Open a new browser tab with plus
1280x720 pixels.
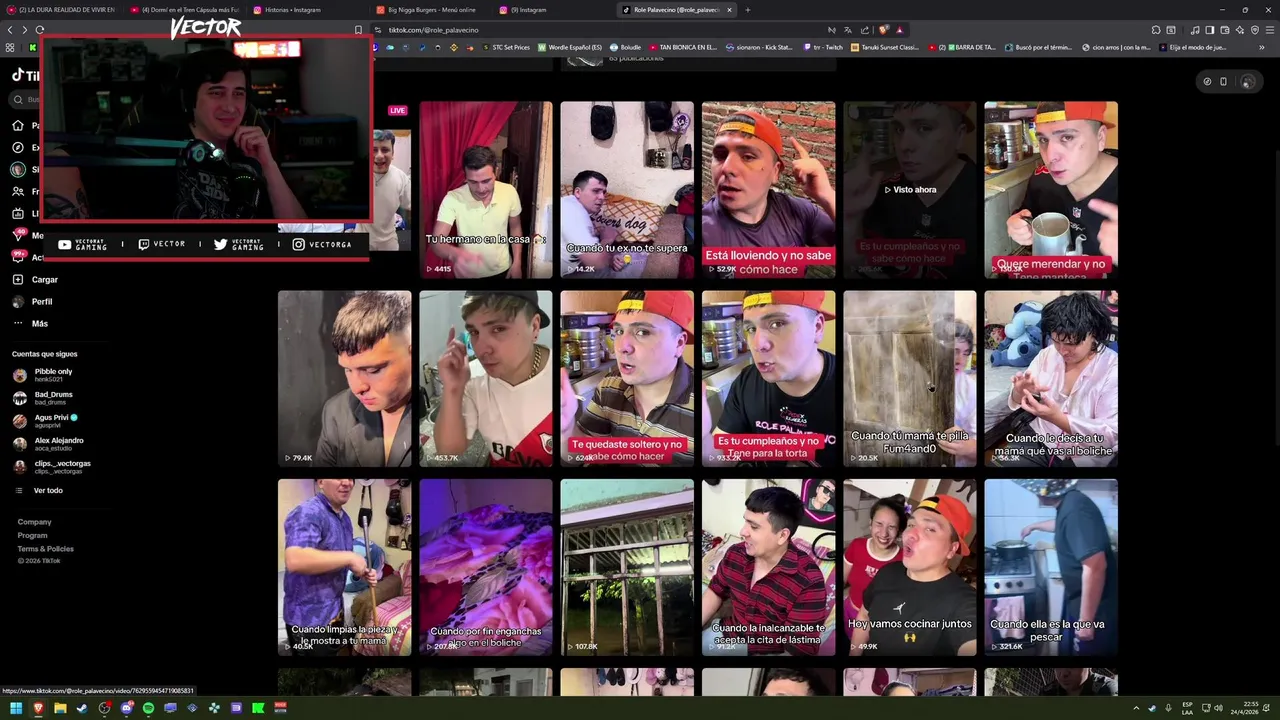coord(747,10)
